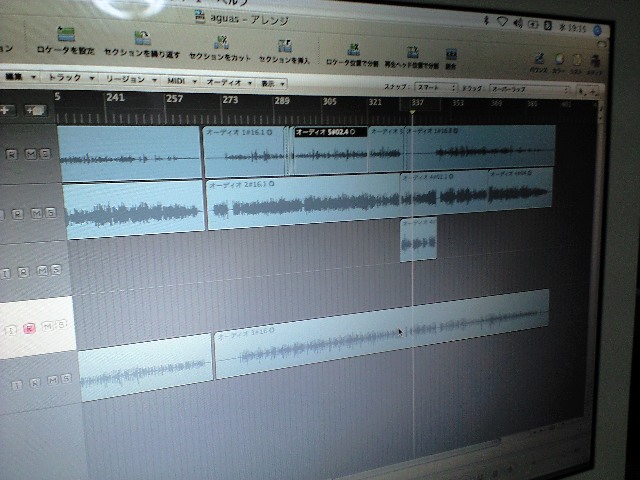Click the セクションをカット (Cut Section) icon
This screenshot has width=640, height=480.
tap(221, 41)
